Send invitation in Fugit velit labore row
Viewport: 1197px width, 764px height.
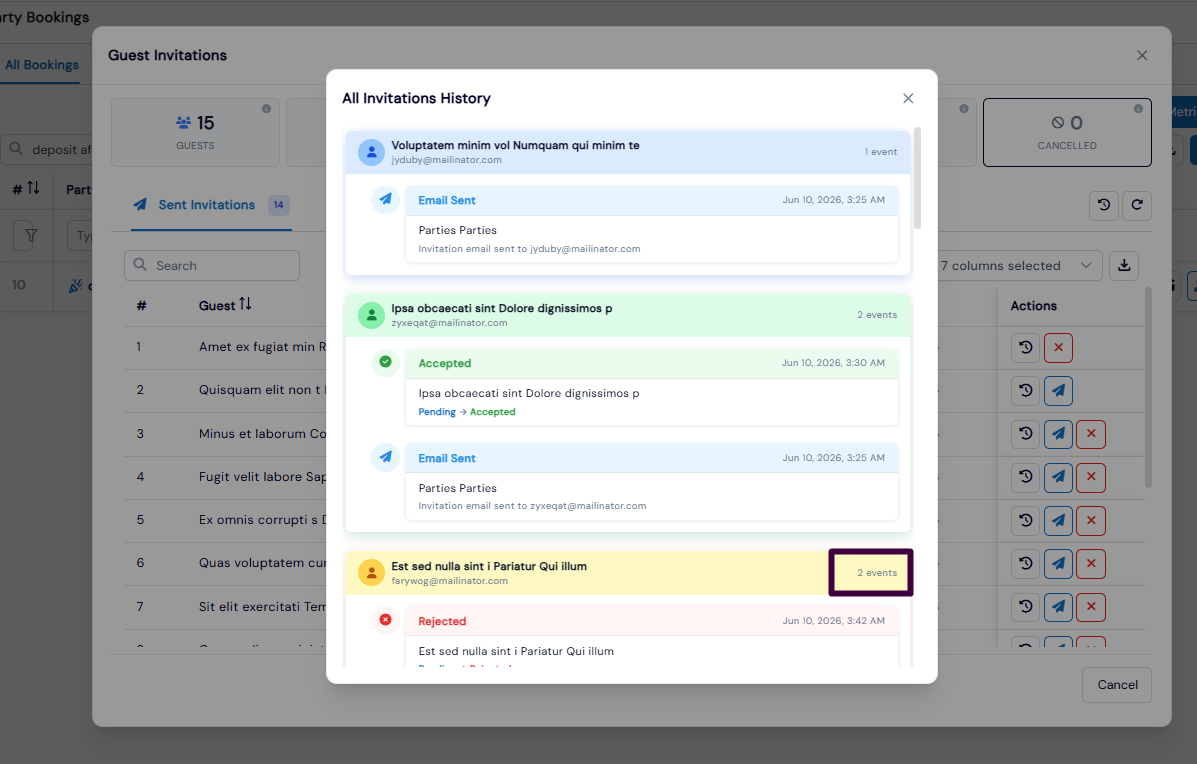coord(1058,477)
